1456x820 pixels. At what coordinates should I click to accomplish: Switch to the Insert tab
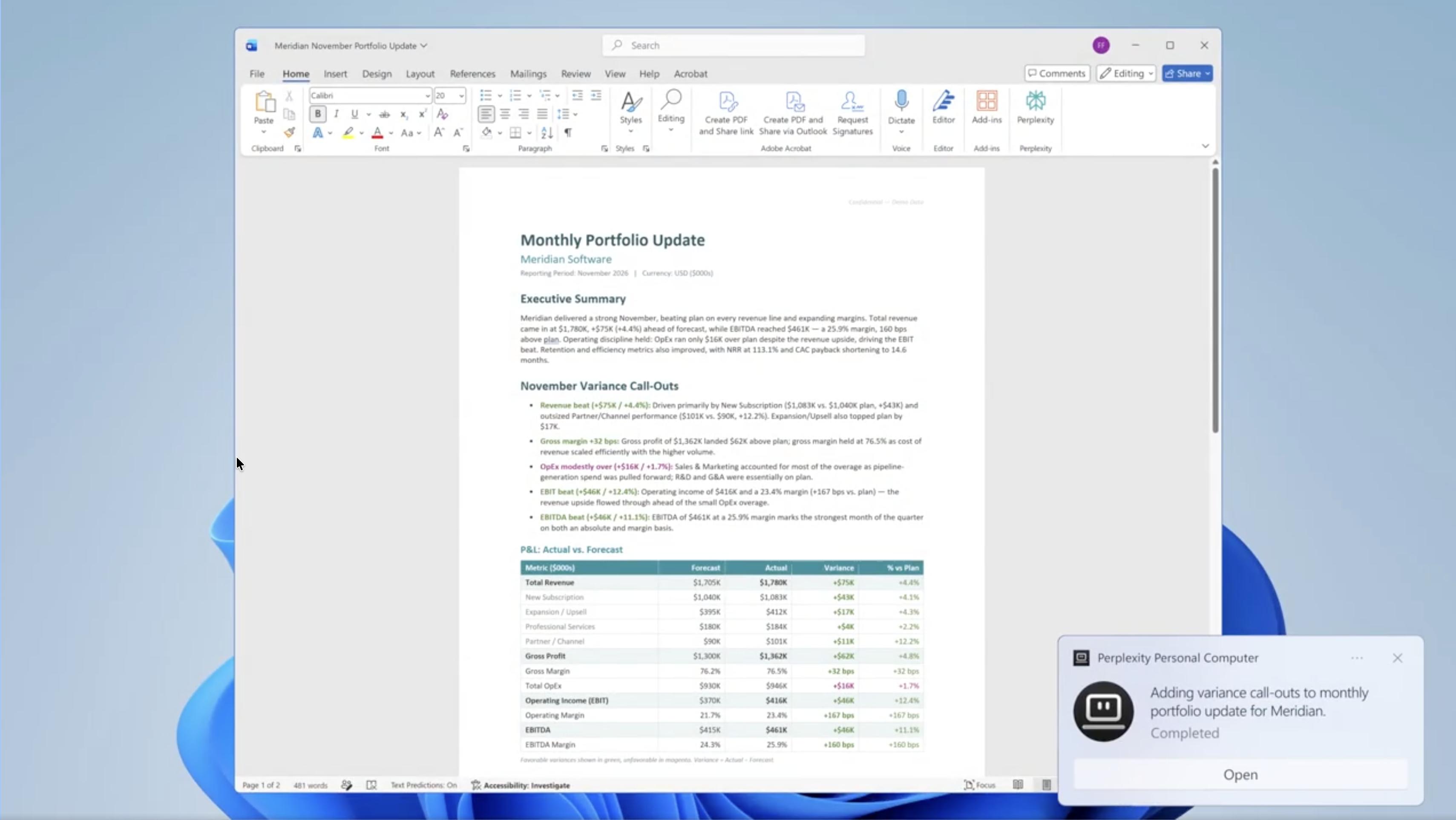(335, 73)
